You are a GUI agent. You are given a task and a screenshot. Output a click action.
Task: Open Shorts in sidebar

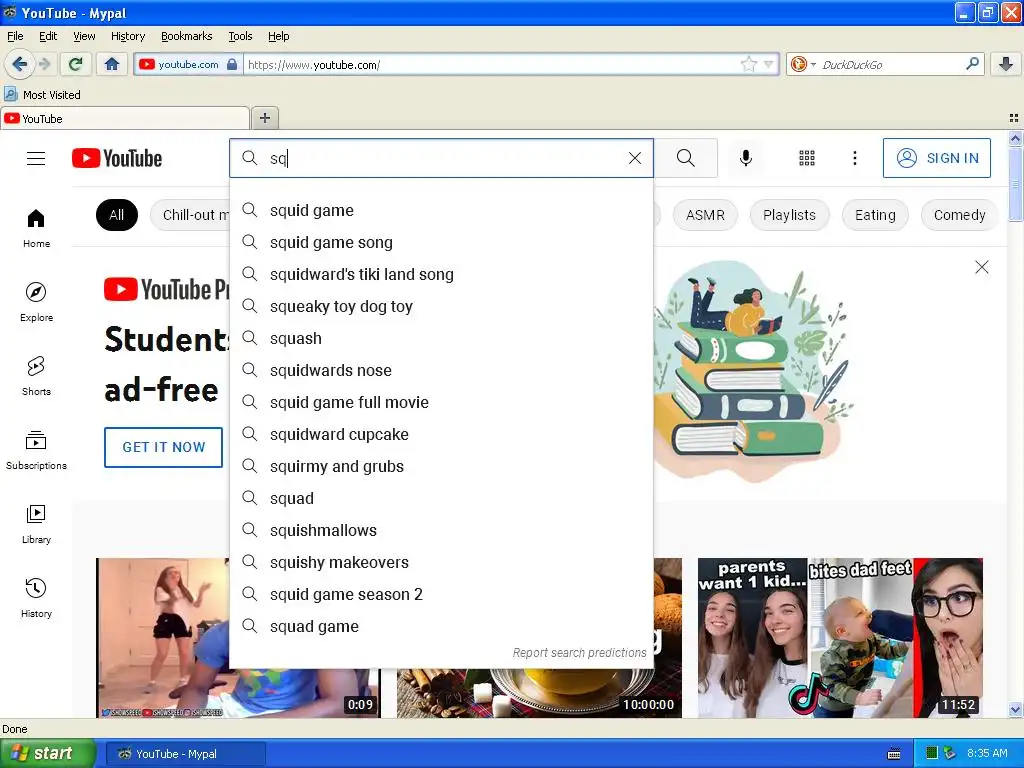pos(36,376)
